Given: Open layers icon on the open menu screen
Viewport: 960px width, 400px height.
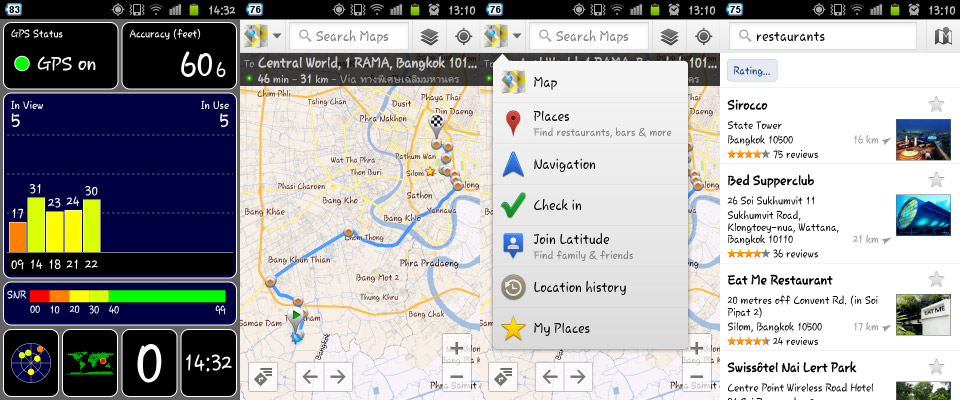Looking at the screenshot, I should [x=670, y=37].
